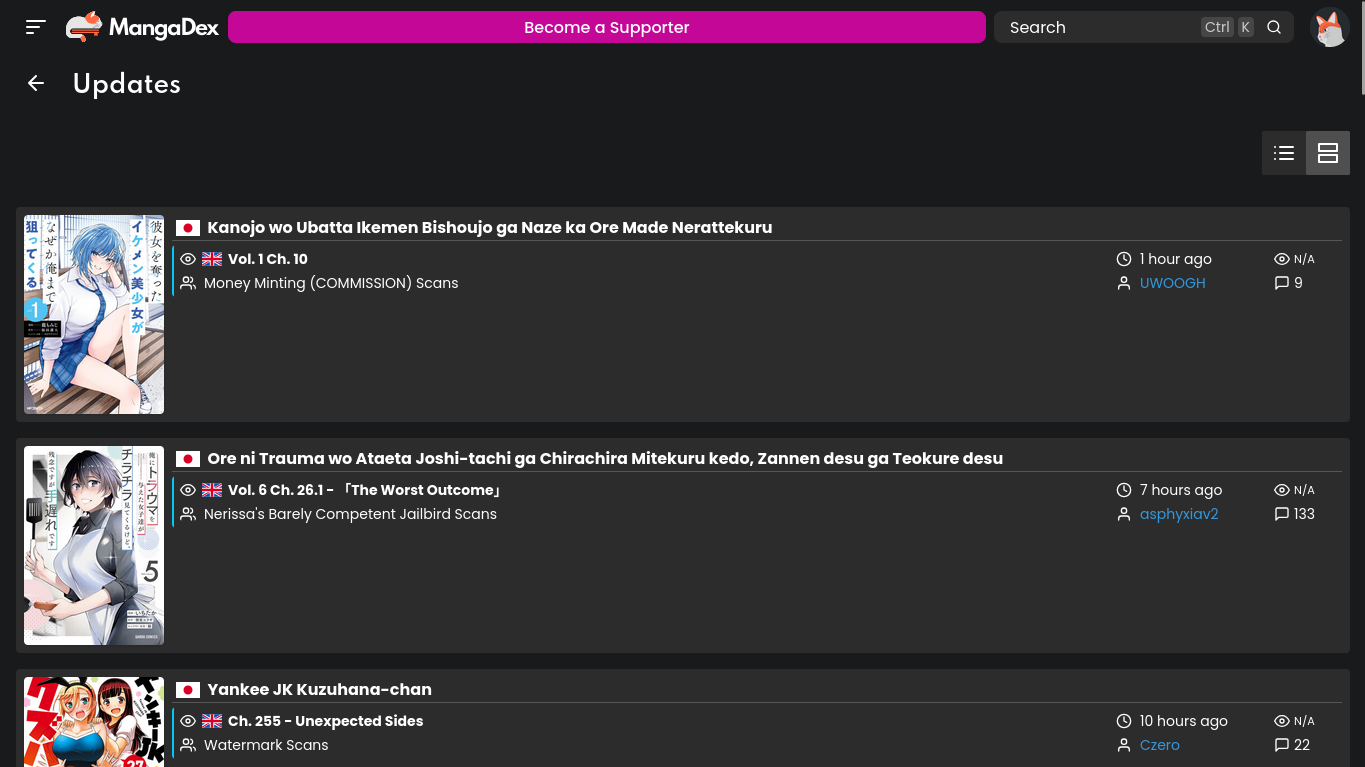Image resolution: width=1365 pixels, height=767 pixels.
Task: Toggle read eye icon for Ch. 255
Action: [188, 721]
